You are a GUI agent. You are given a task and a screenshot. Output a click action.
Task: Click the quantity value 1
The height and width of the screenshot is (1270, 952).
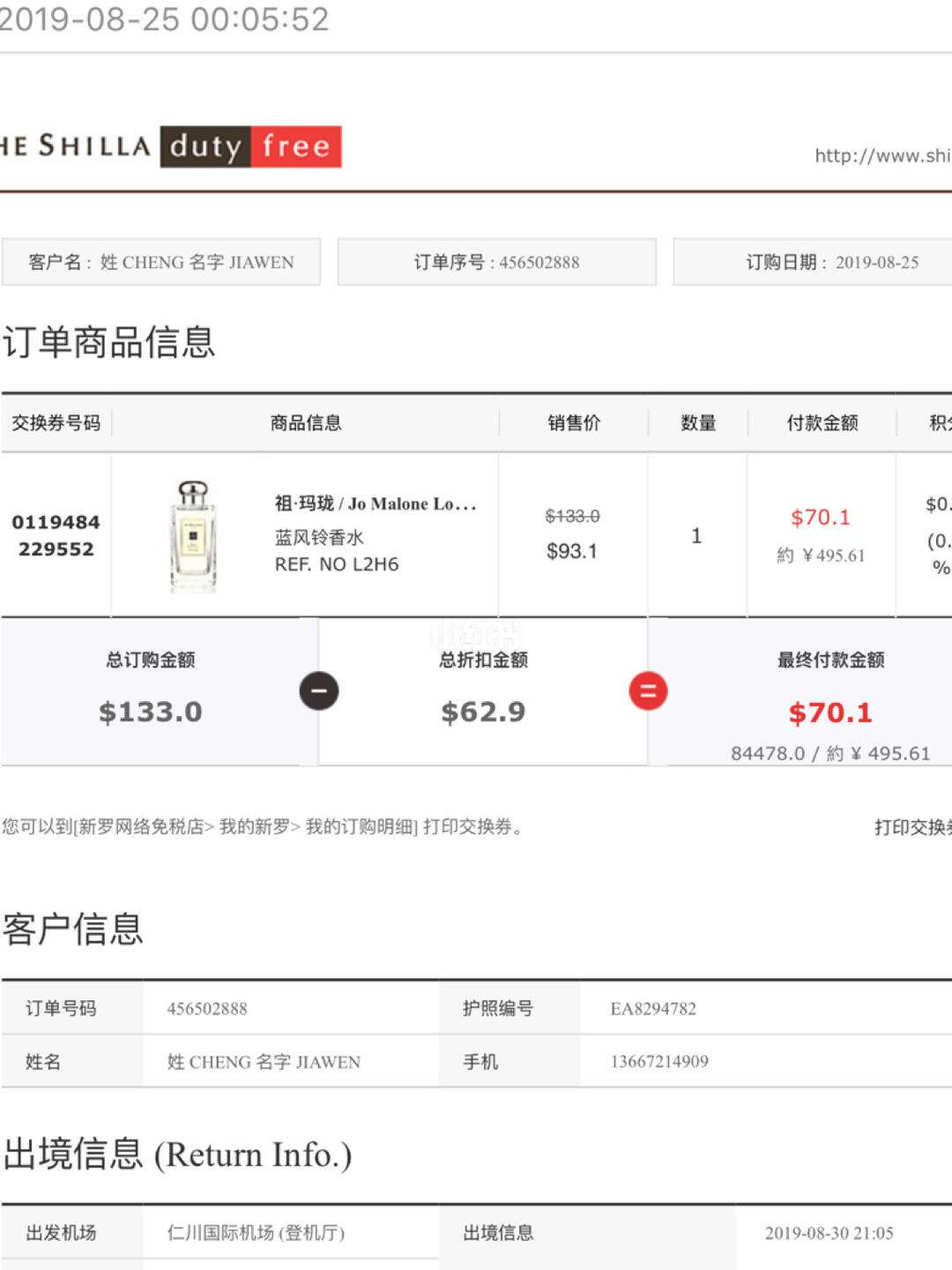click(x=696, y=535)
